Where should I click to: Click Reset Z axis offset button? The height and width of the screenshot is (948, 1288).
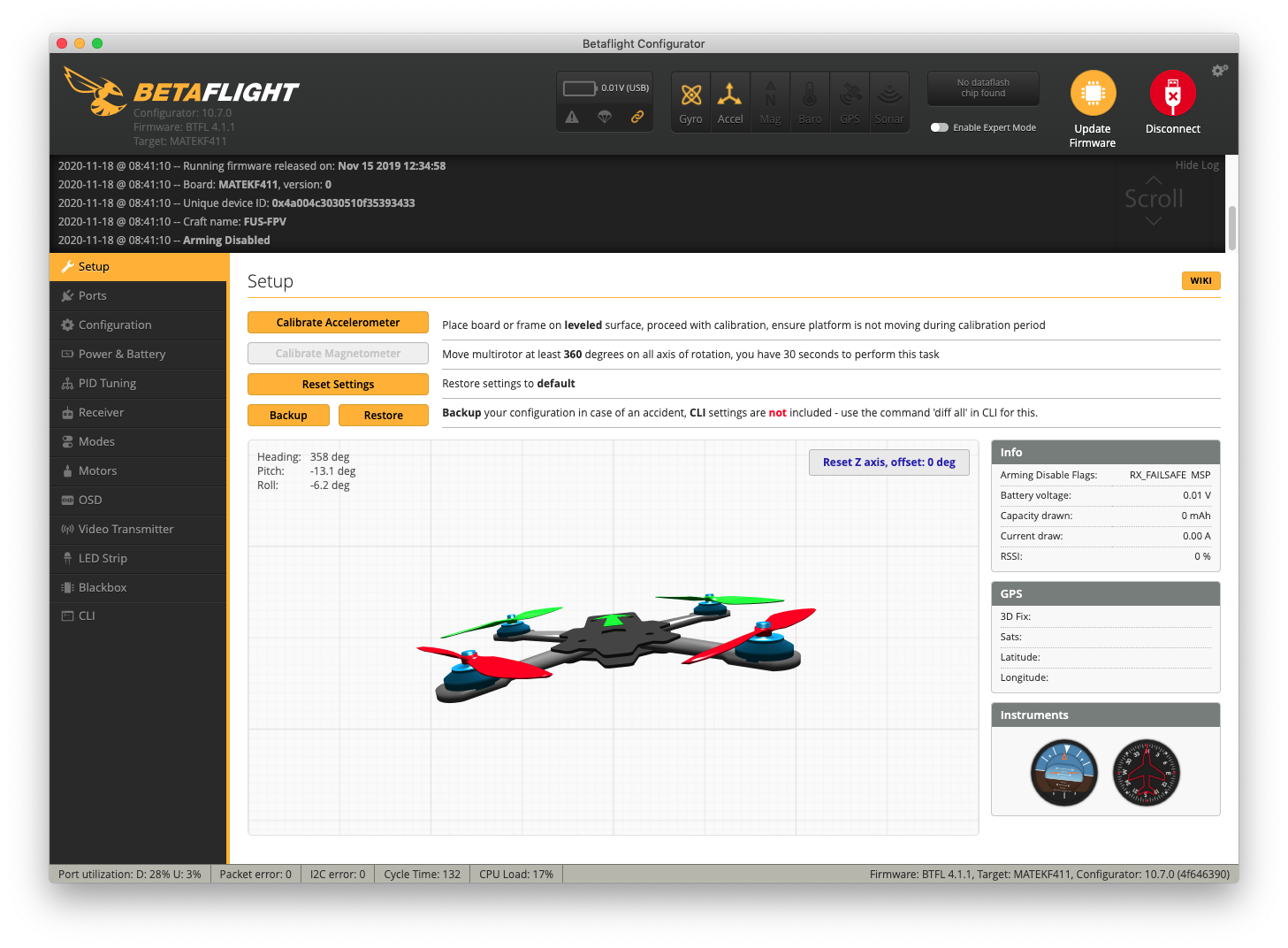pos(889,463)
